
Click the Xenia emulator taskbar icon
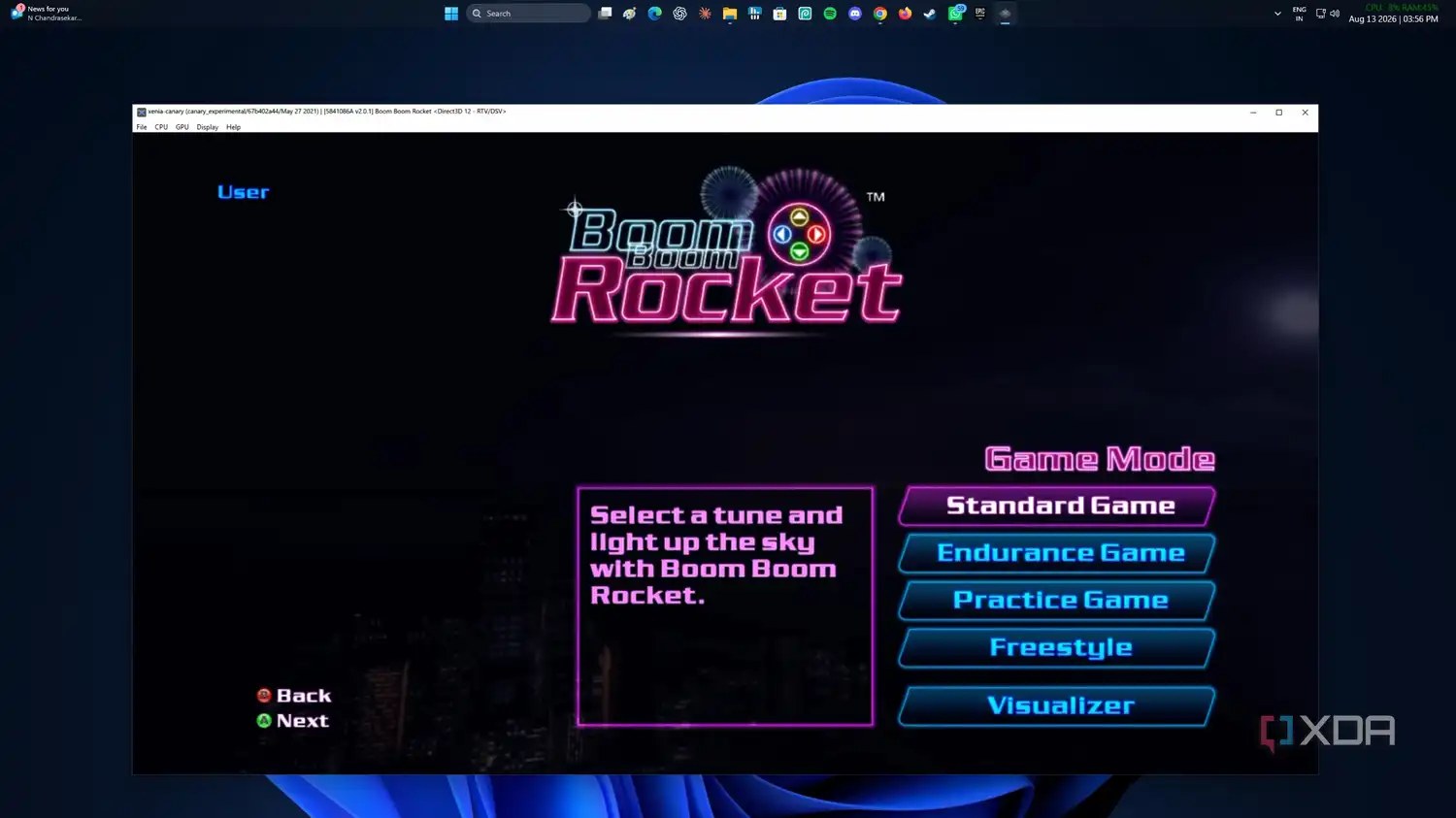[1006, 14]
